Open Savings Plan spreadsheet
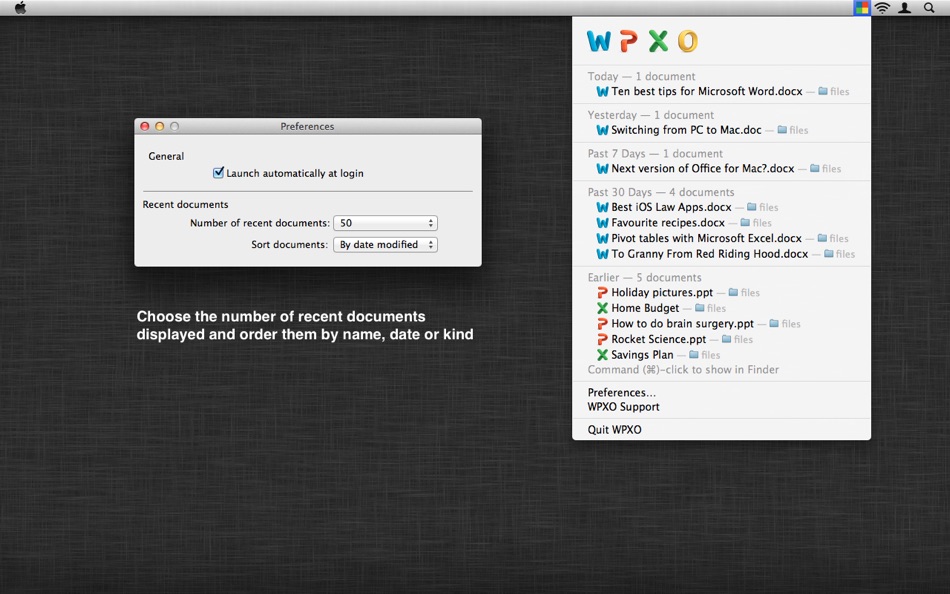The height and width of the screenshot is (594, 950). coord(642,355)
